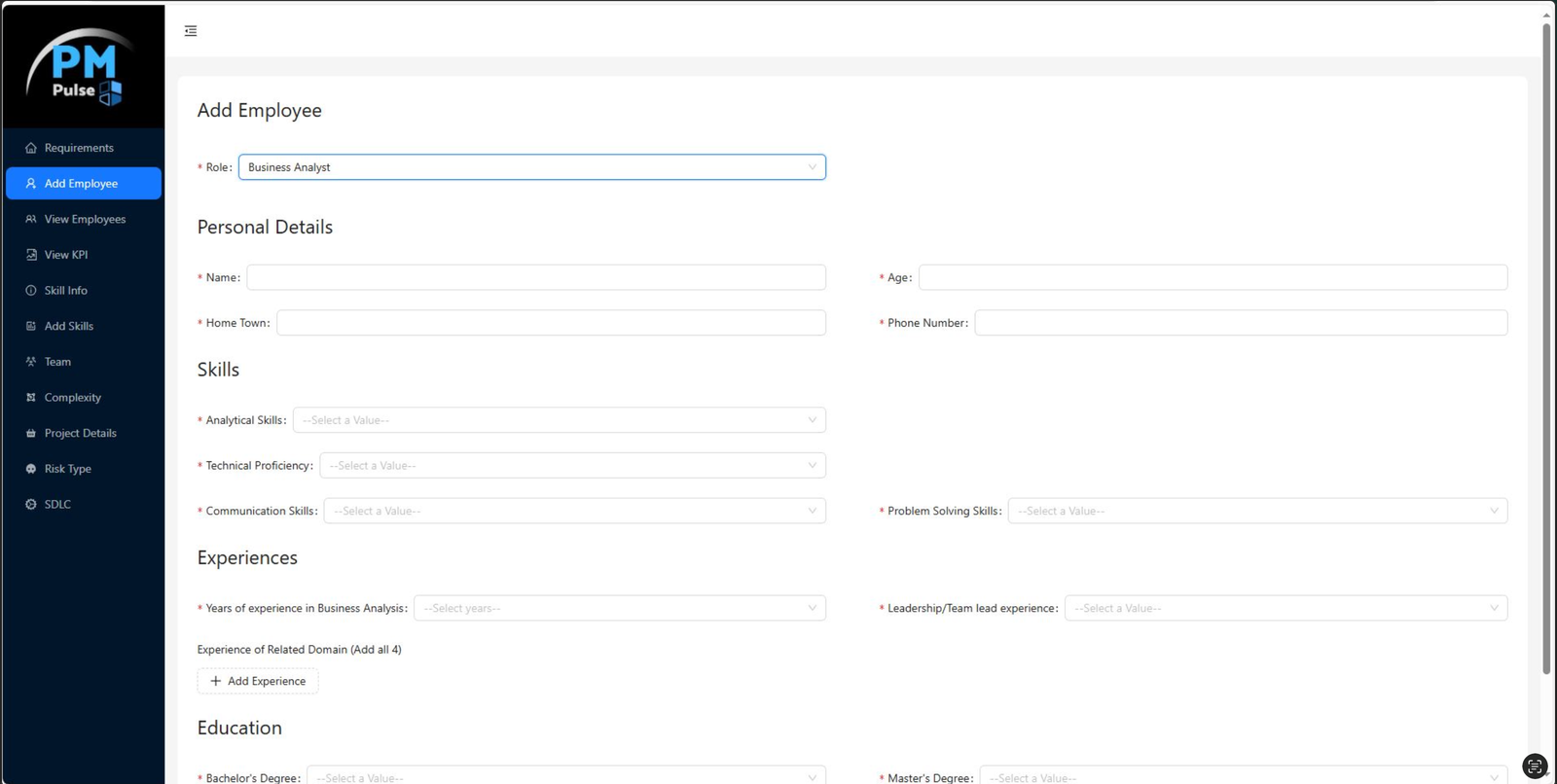Click the Risk Type icon

[31, 469]
